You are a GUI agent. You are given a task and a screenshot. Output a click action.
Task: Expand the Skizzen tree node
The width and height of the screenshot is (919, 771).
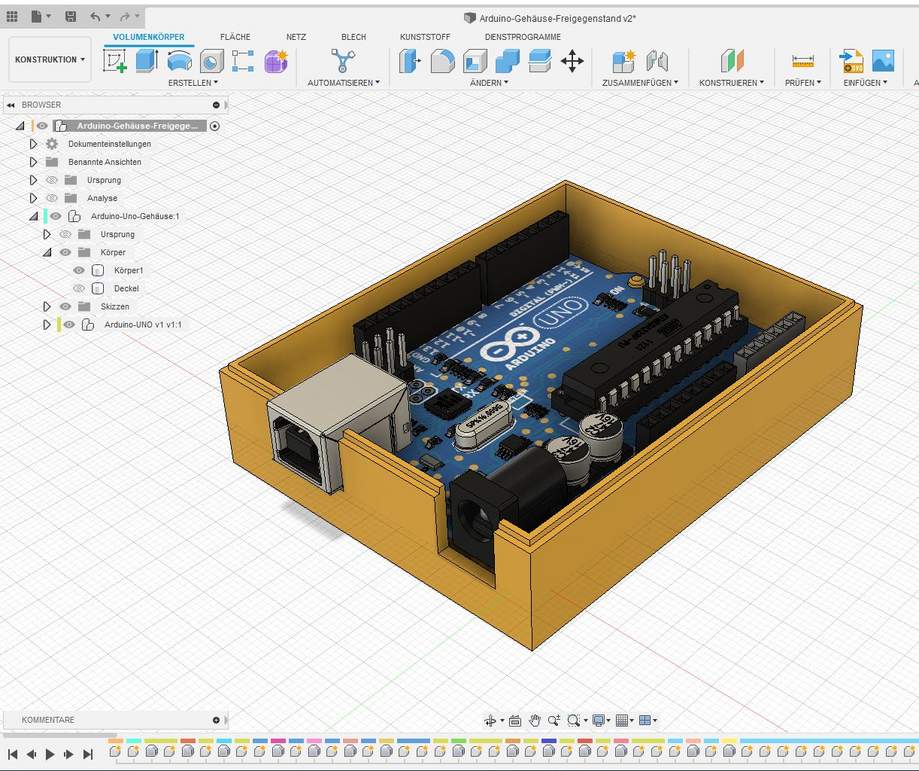tap(45, 306)
